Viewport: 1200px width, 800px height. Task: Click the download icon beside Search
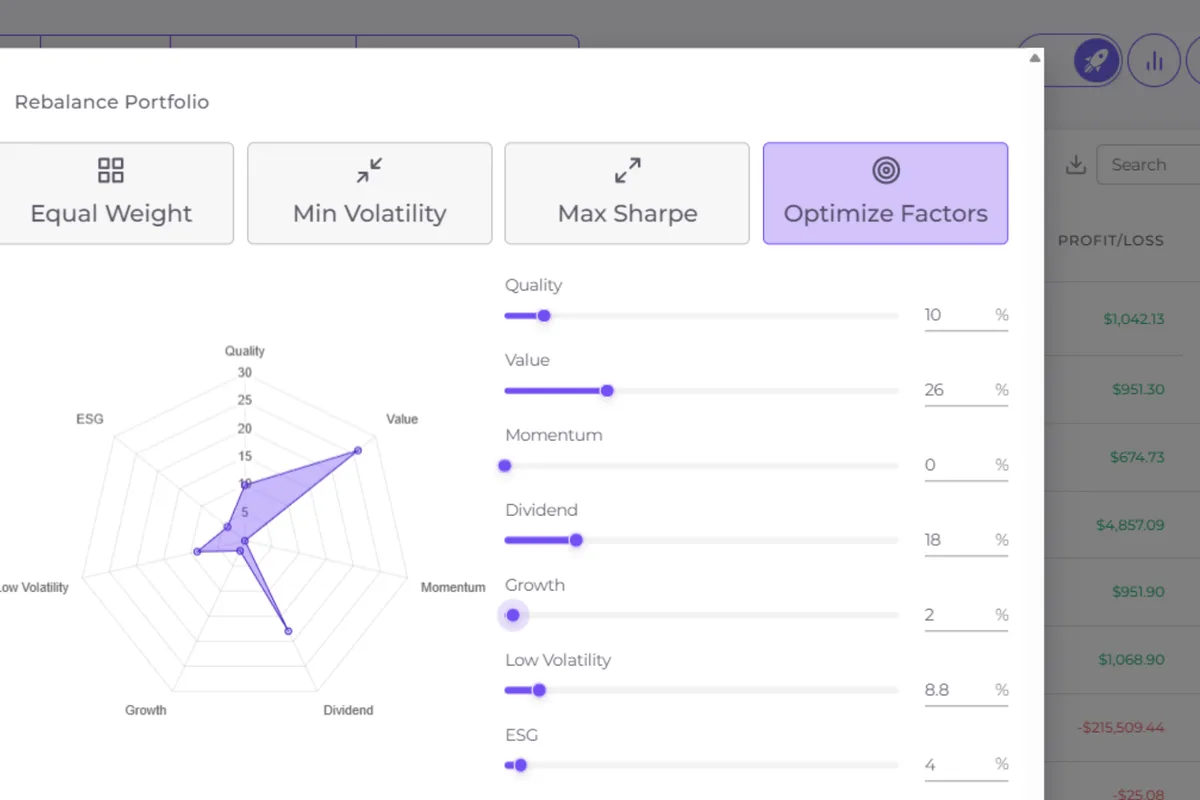[1076, 165]
